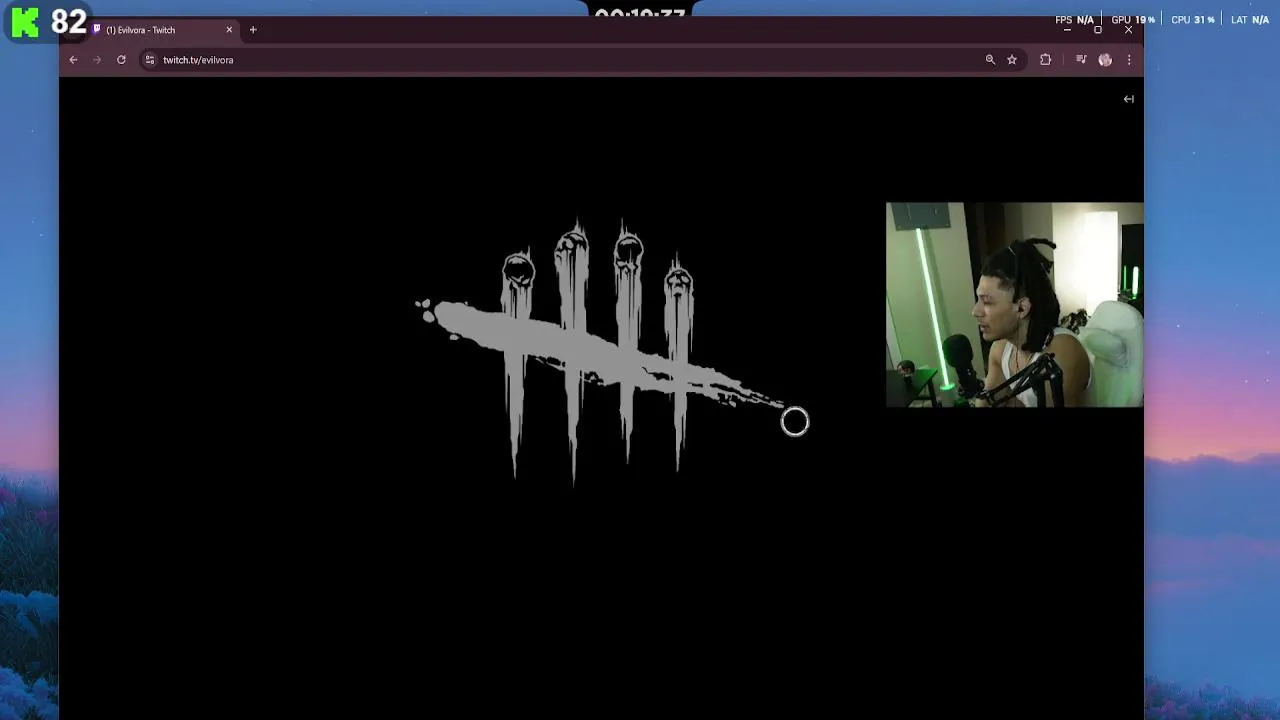Viewport: 1280px width, 720px height.
Task: Open the media controls icon
Action: pos(1081,60)
